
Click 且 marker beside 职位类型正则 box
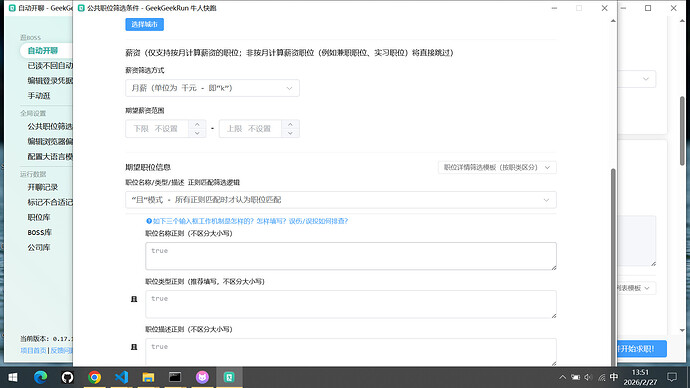134,299
